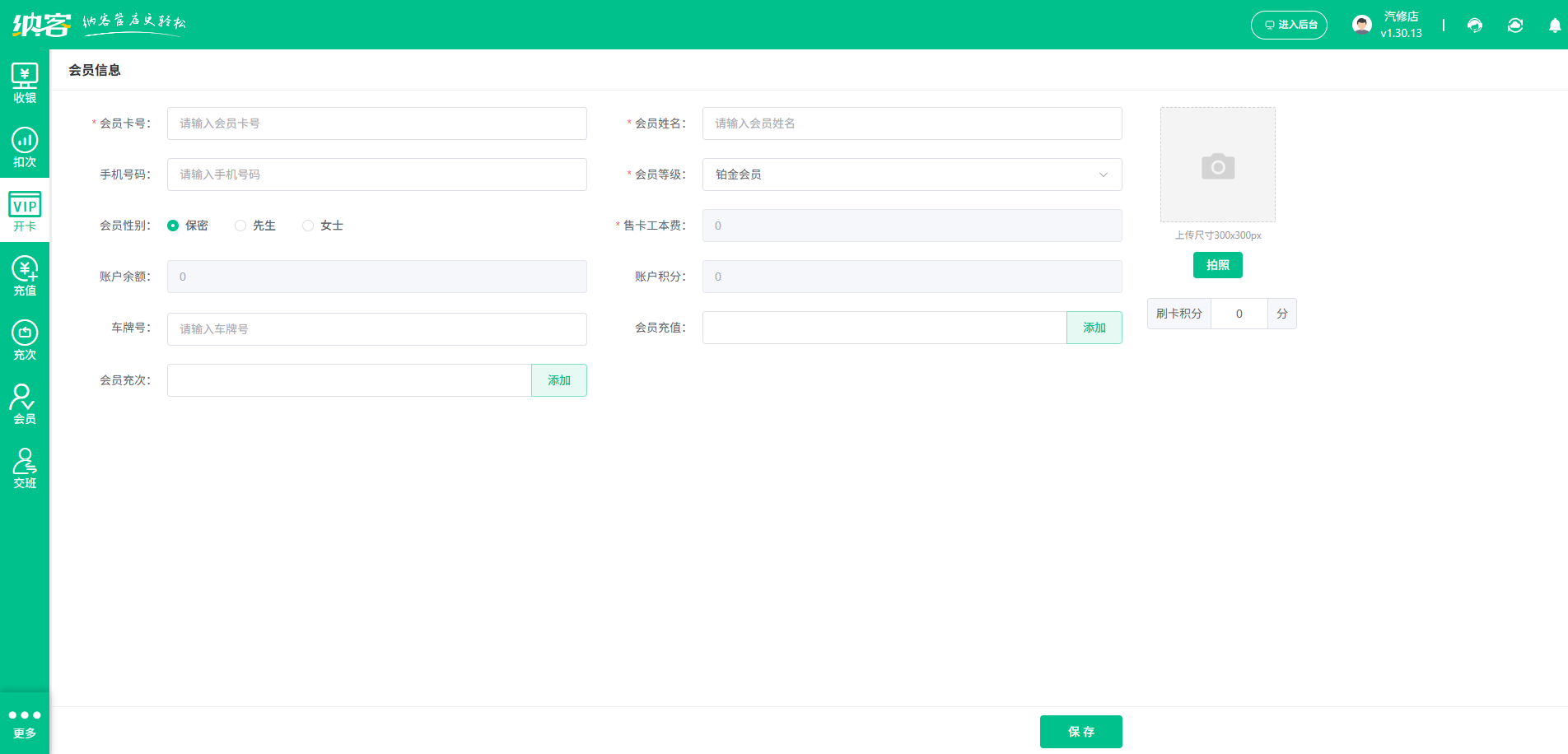1568x754 pixels.
Task: Switch to the VIP 开卡 tab
Action: coord(25,212)
